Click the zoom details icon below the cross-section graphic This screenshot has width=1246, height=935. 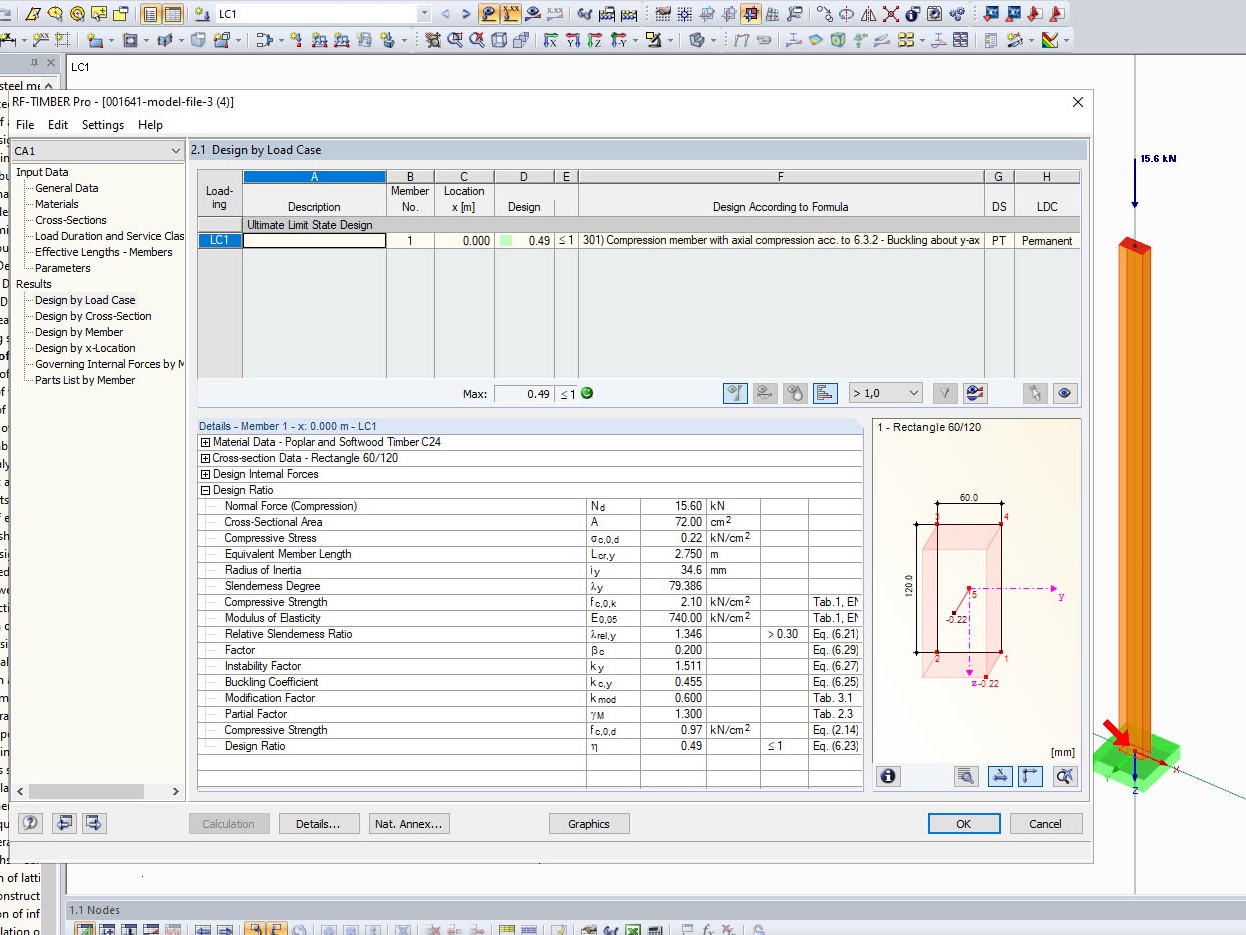point(967,776)
